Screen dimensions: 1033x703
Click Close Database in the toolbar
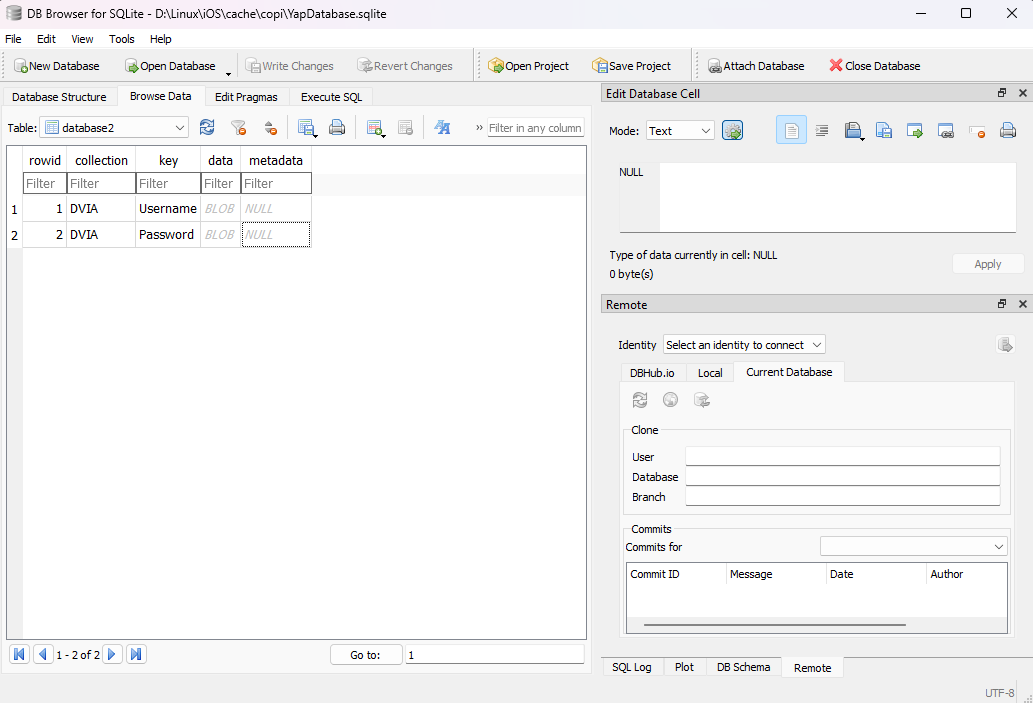874,66
